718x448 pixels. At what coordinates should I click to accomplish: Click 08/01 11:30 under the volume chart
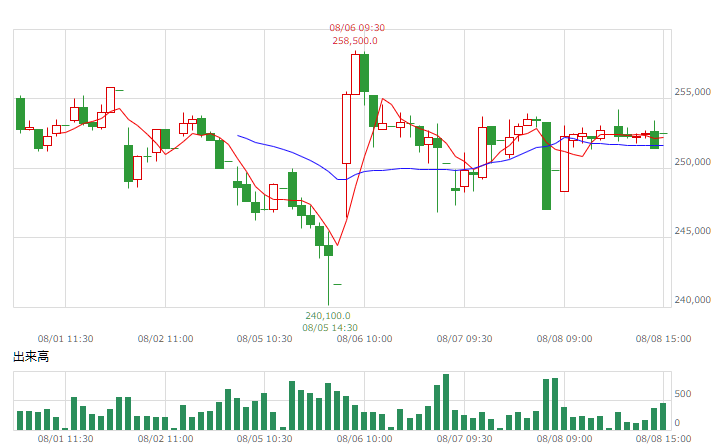[65, 439]
